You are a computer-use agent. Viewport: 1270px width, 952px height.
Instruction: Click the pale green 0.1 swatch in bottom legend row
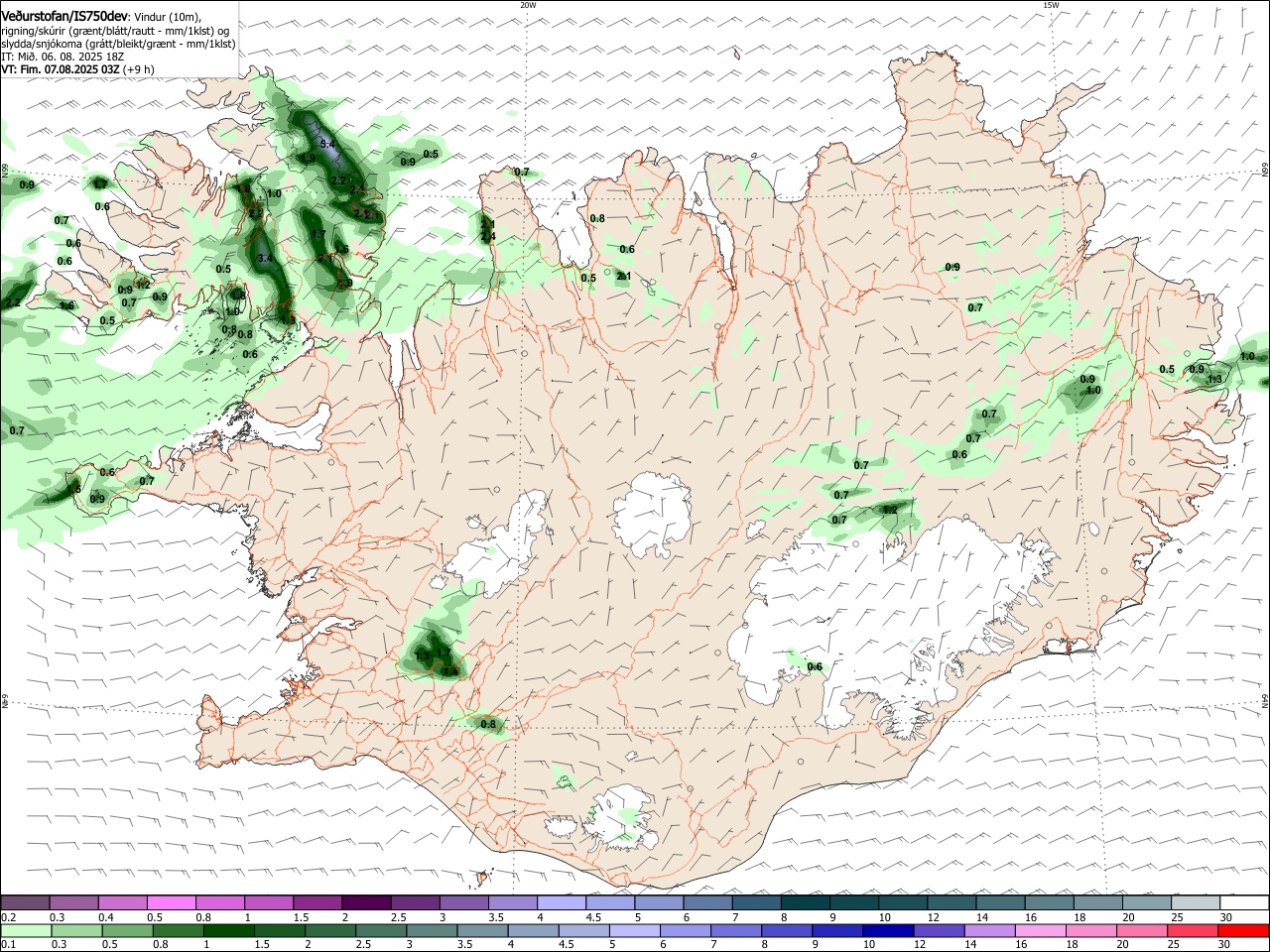pos(25,930)
